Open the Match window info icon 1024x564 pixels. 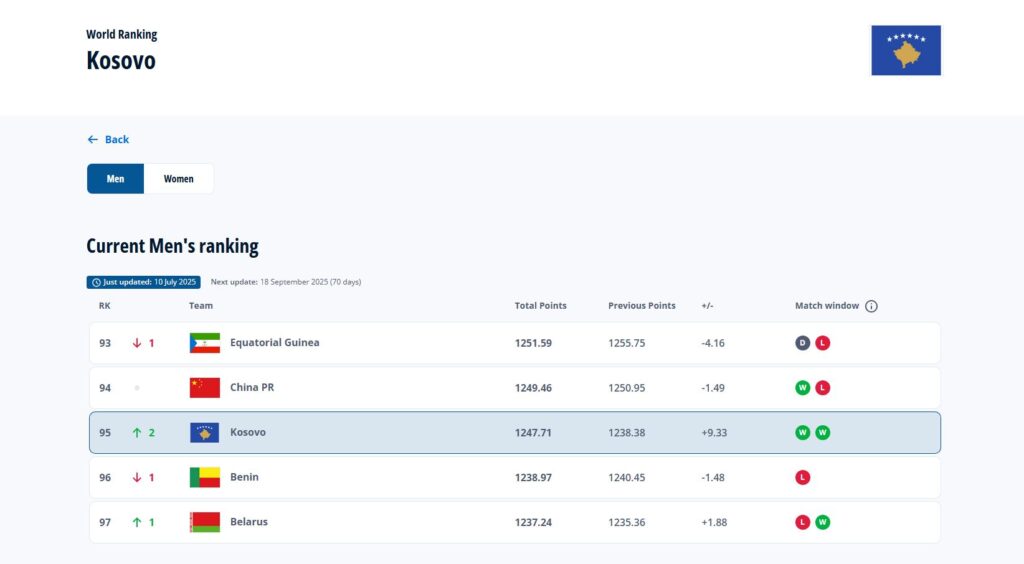coord(871,306)
